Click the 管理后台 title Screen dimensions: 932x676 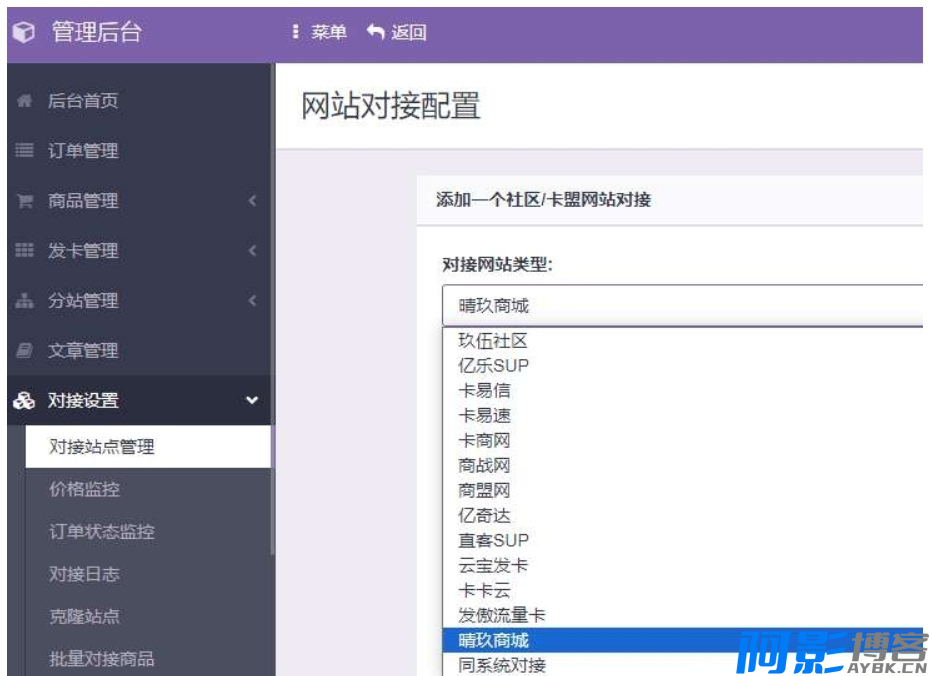coord(96,32)
